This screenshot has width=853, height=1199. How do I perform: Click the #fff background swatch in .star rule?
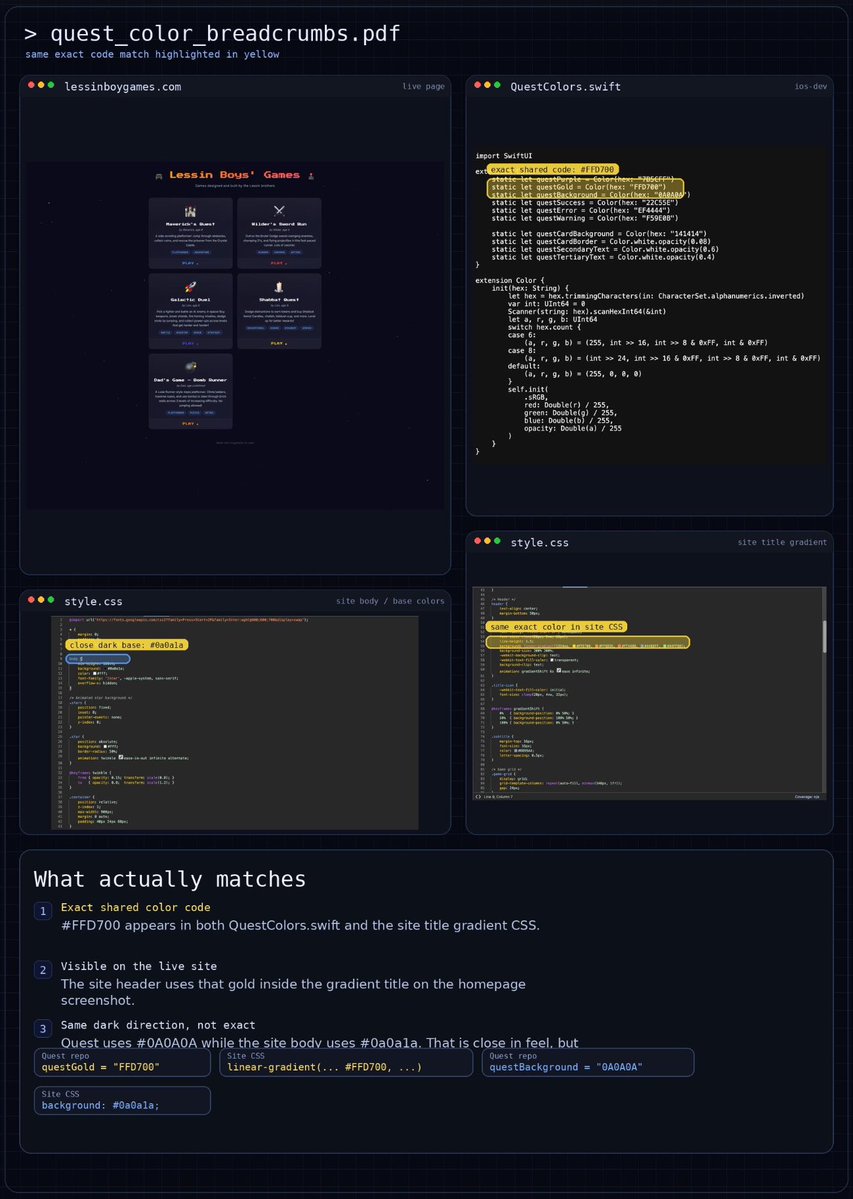[x=105, y=746]
